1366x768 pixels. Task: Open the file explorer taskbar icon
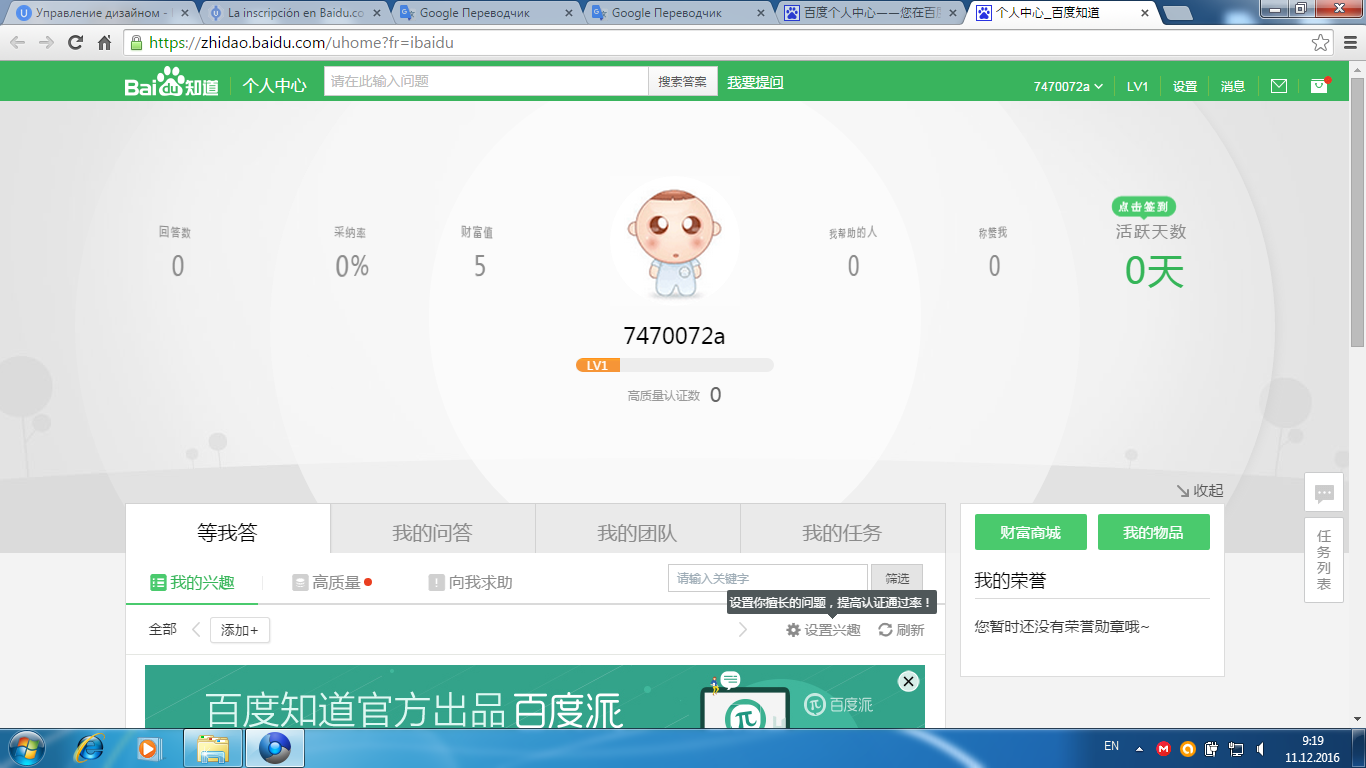(213, 748)
